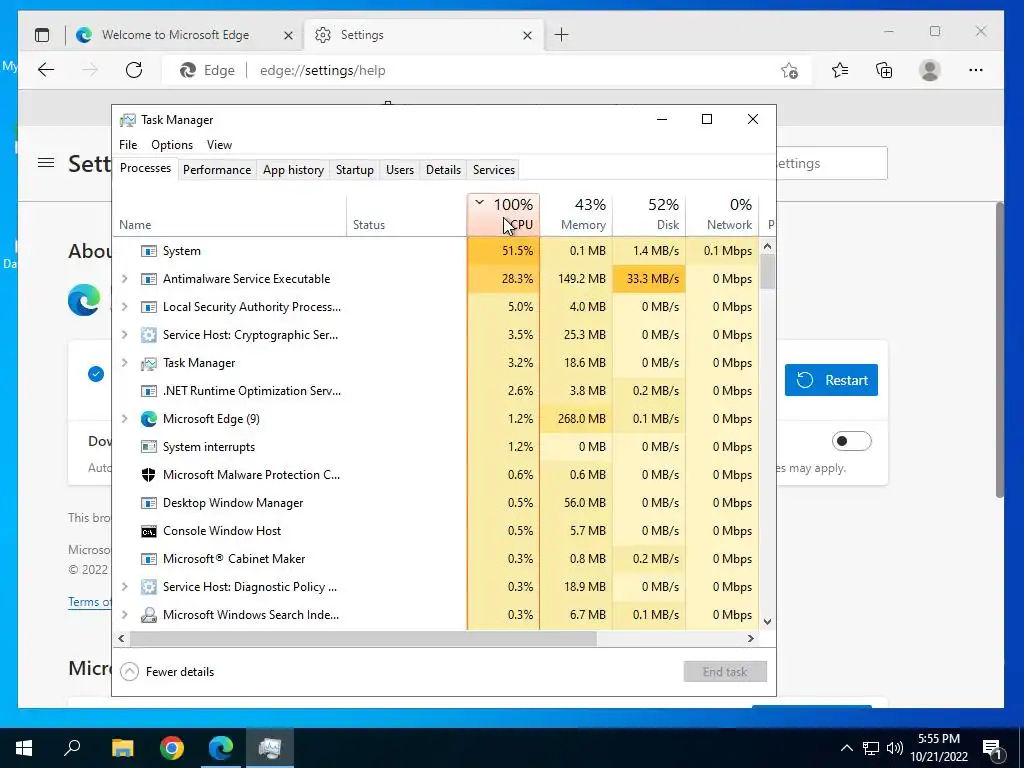Go back in Edge browser
Screen dimensions: 1024x768
[46, 70]
